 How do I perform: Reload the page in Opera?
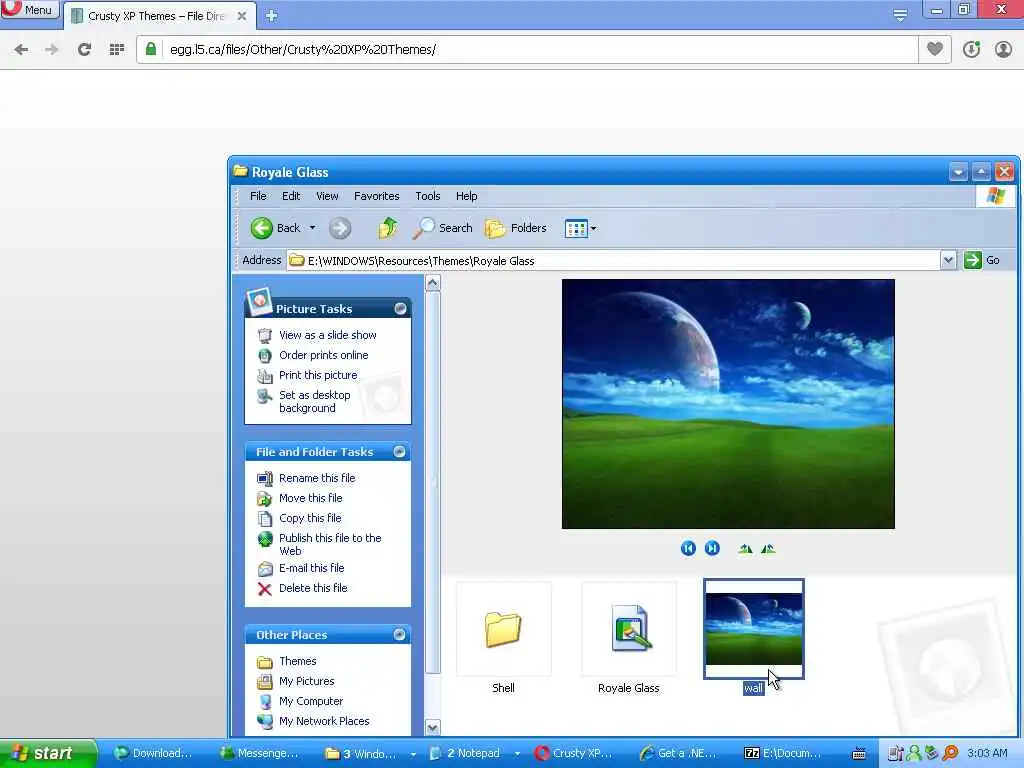tap(84, 49)
